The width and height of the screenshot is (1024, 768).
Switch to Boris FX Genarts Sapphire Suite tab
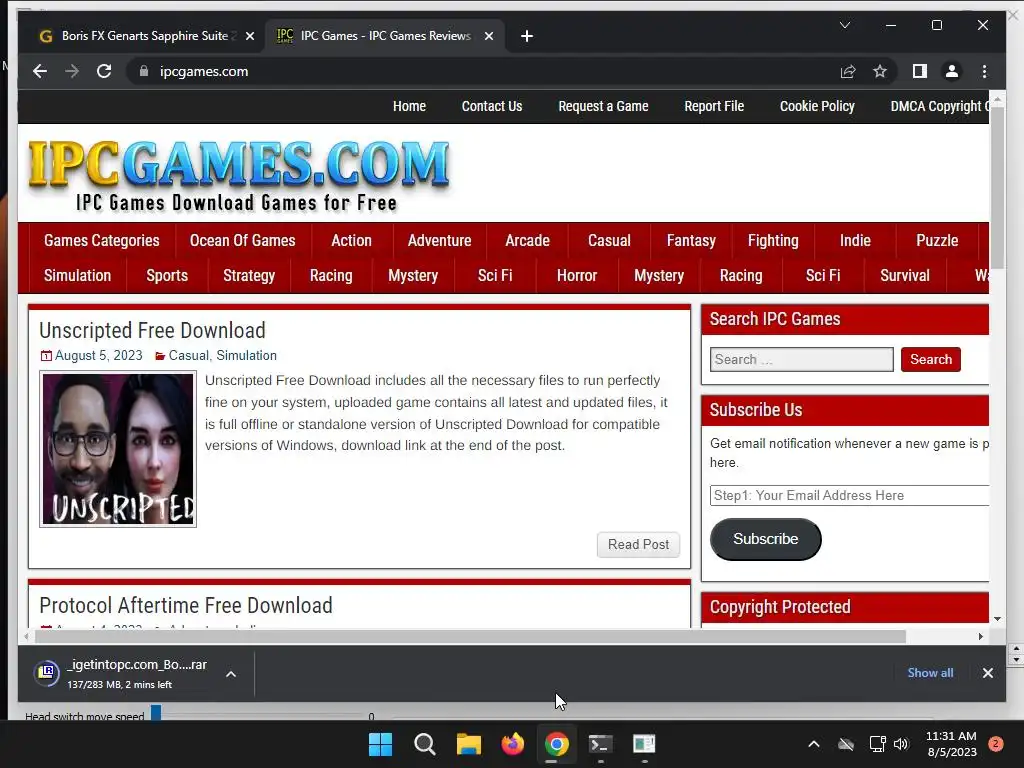point(144,36)
